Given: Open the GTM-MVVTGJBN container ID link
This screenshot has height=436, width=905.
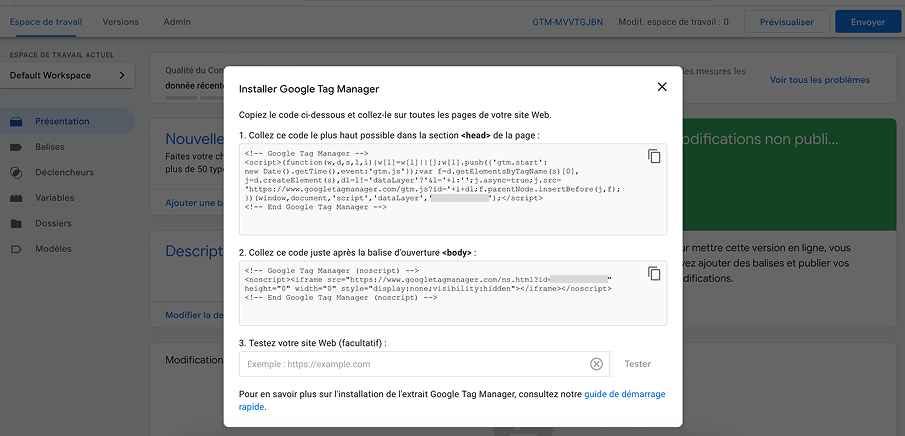Looking at the screenshot, I should pyautogui.click(x=567, y=22).
